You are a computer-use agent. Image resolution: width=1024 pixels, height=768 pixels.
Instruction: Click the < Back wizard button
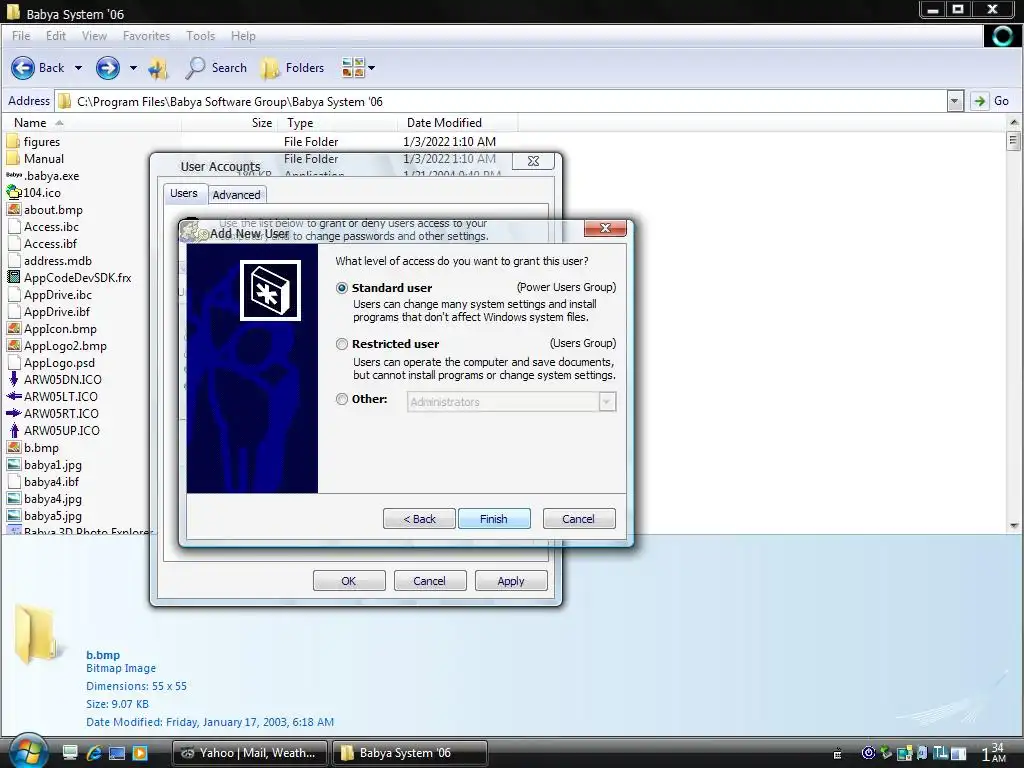419,519
